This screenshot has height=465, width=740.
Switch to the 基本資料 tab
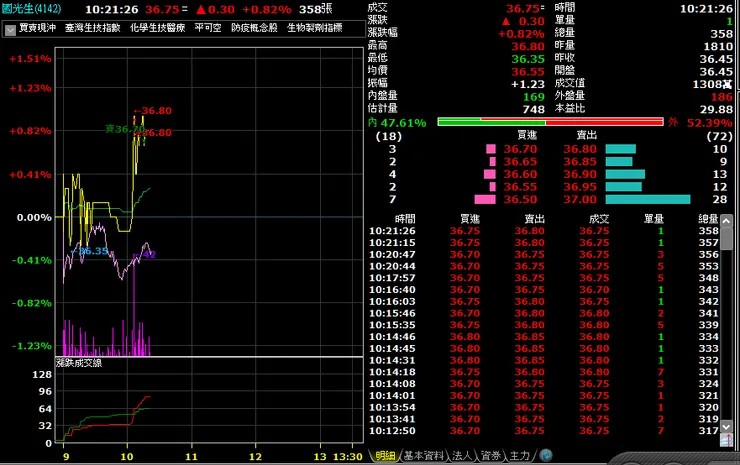tap(423, 456)
